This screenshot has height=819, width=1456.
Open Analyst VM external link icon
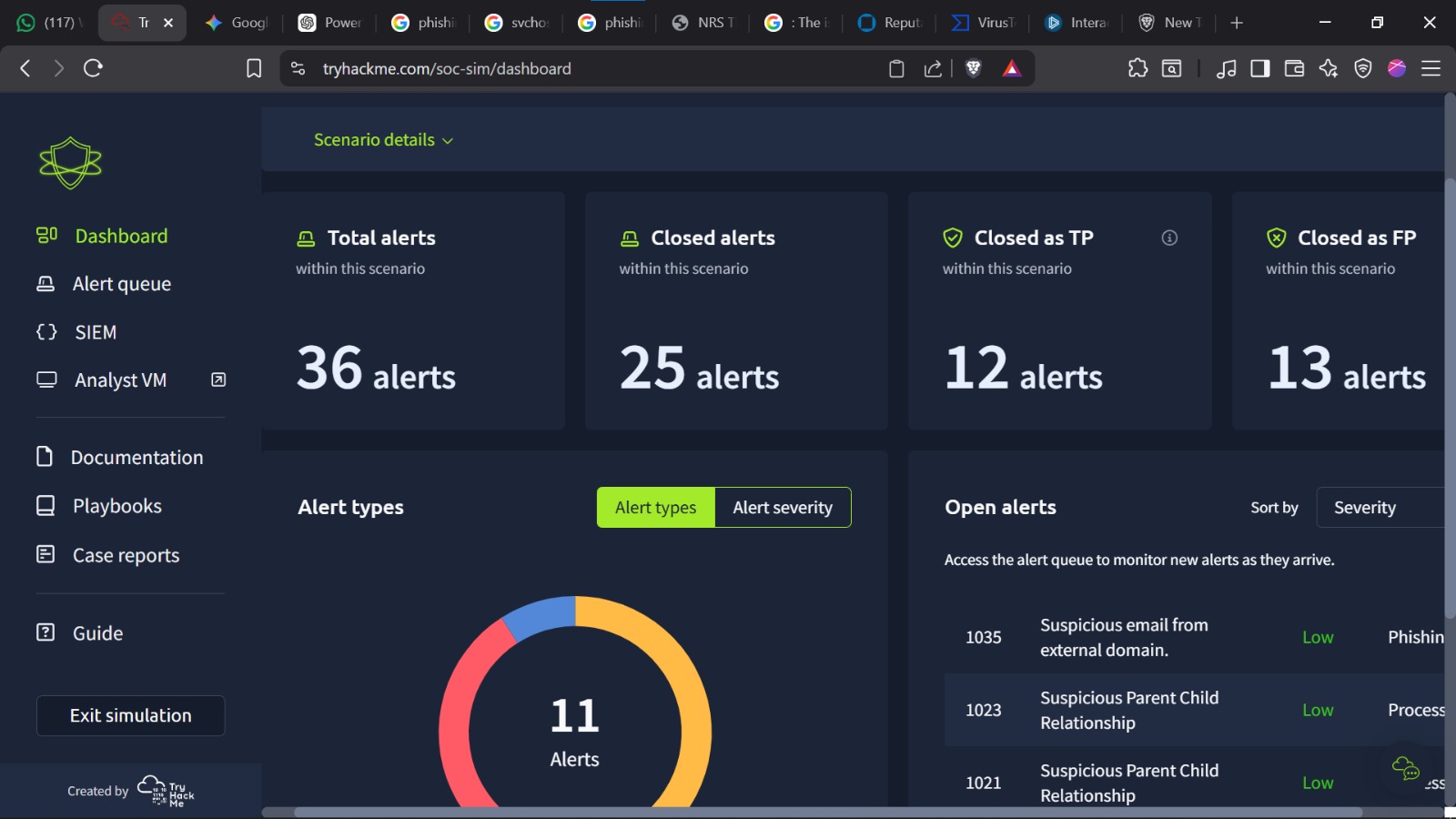click(218, 379)
